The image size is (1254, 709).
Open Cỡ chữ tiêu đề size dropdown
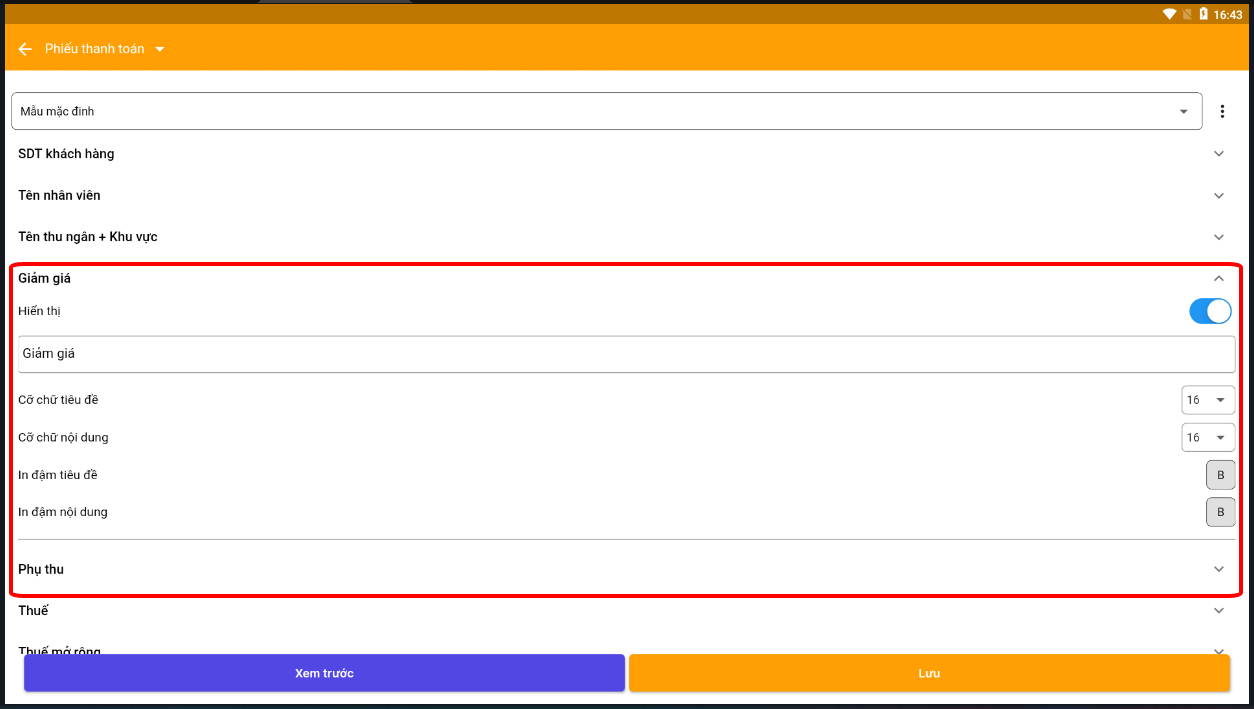[1207, 400]
